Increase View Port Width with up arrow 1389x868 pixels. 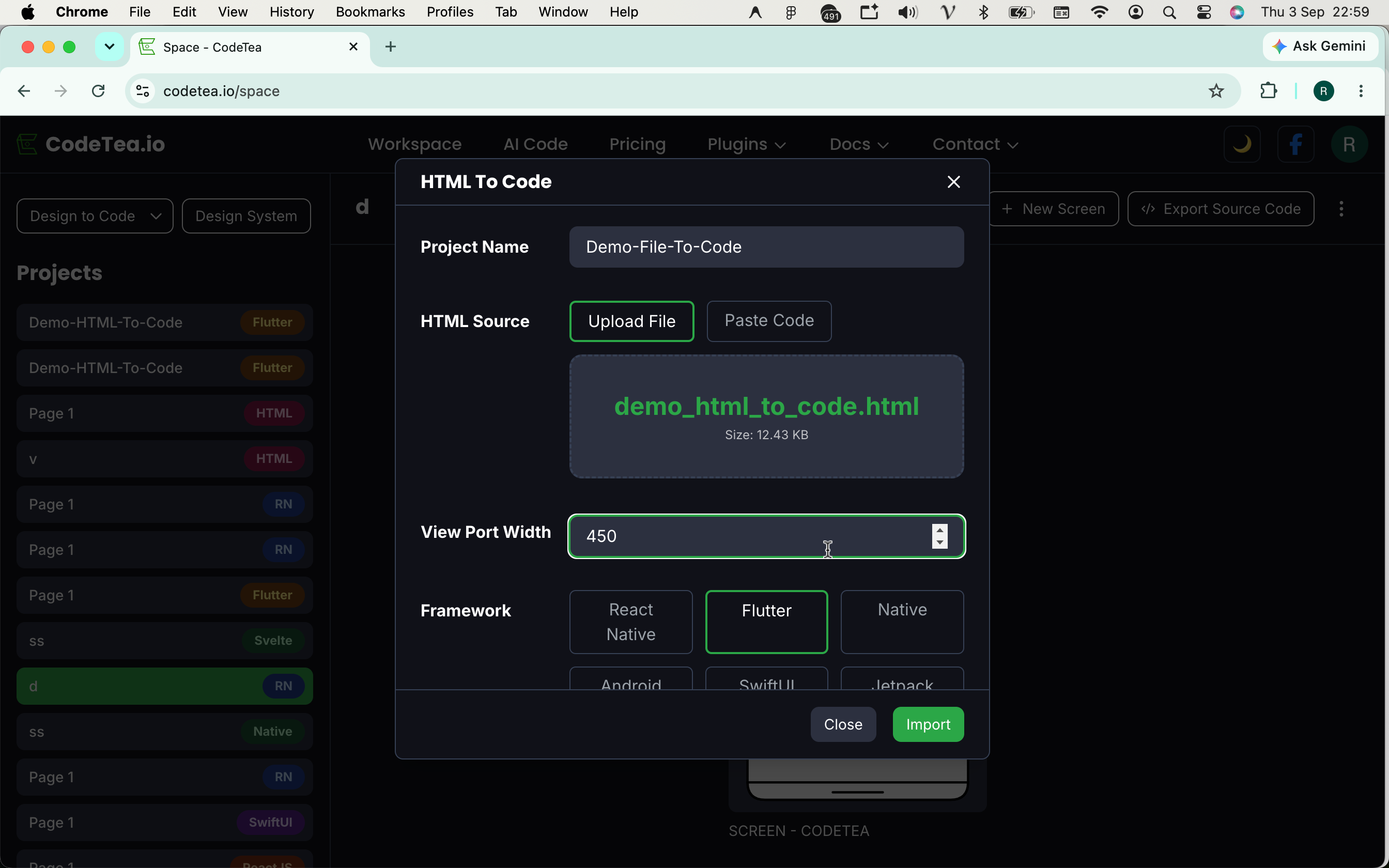pos(939,531)
